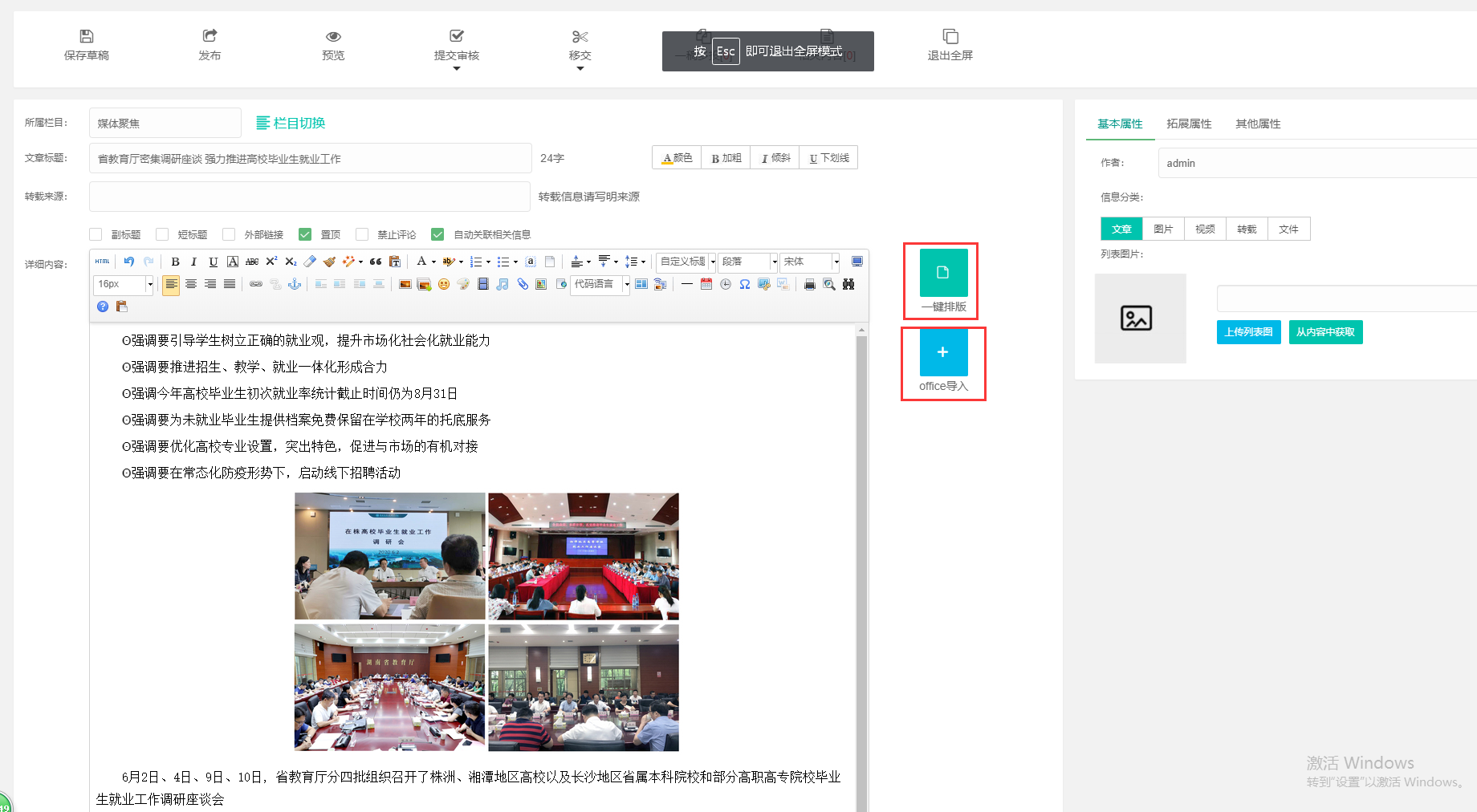Click the subscript X₂ icon
The width and height of the screenshot is (1477, 812).
click(291, 262)
